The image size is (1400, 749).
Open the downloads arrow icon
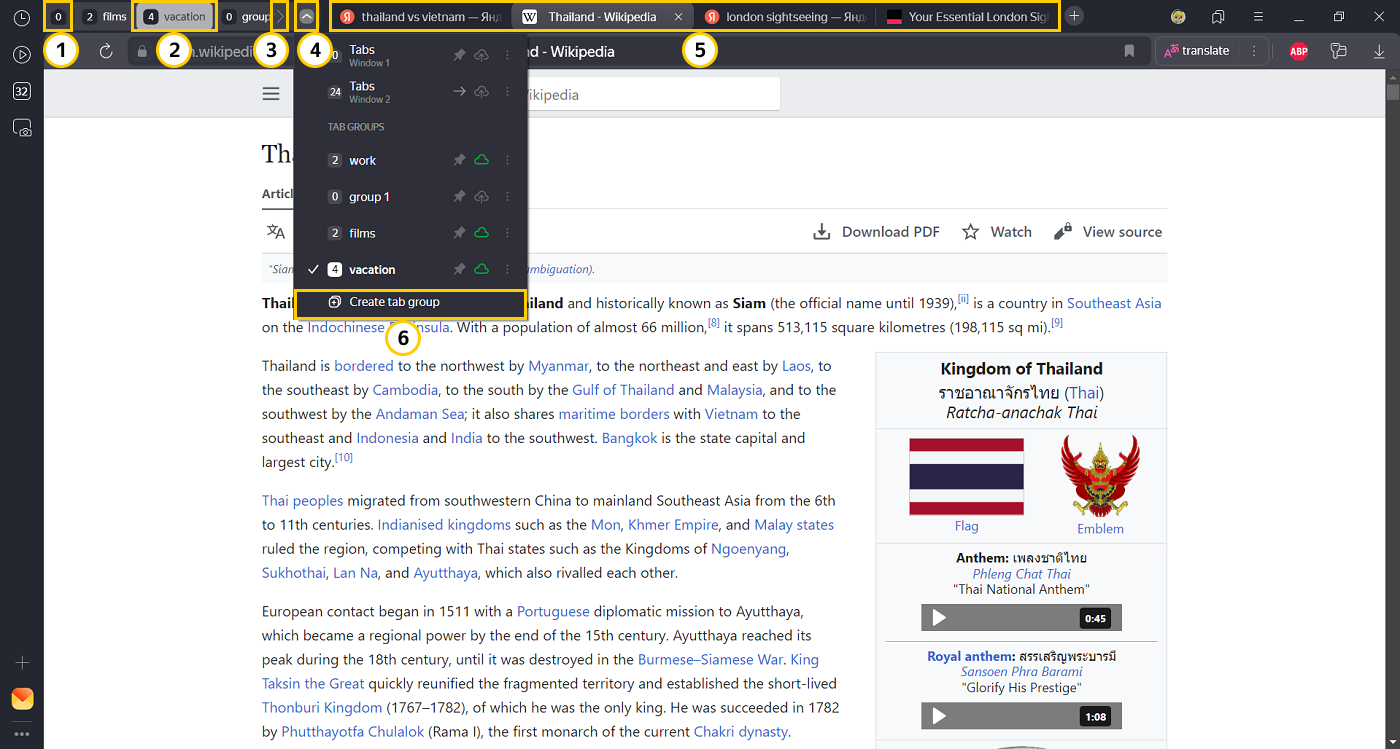(x=1379, y=52)
